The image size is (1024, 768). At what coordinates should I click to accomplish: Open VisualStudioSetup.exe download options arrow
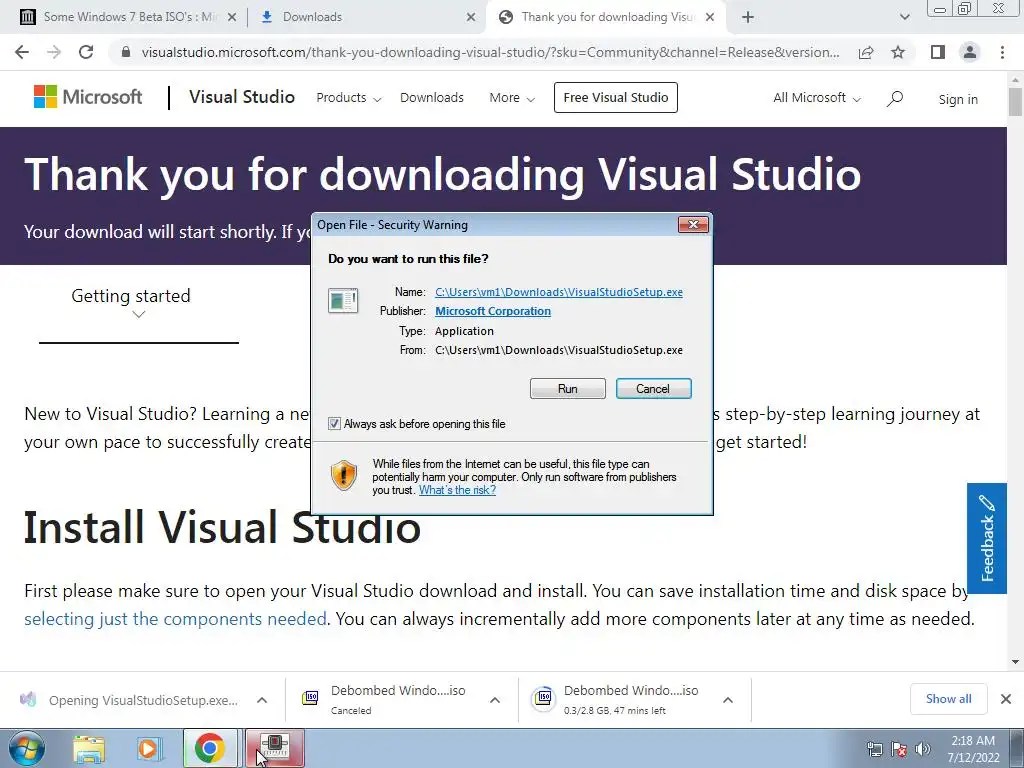(262, 700)
